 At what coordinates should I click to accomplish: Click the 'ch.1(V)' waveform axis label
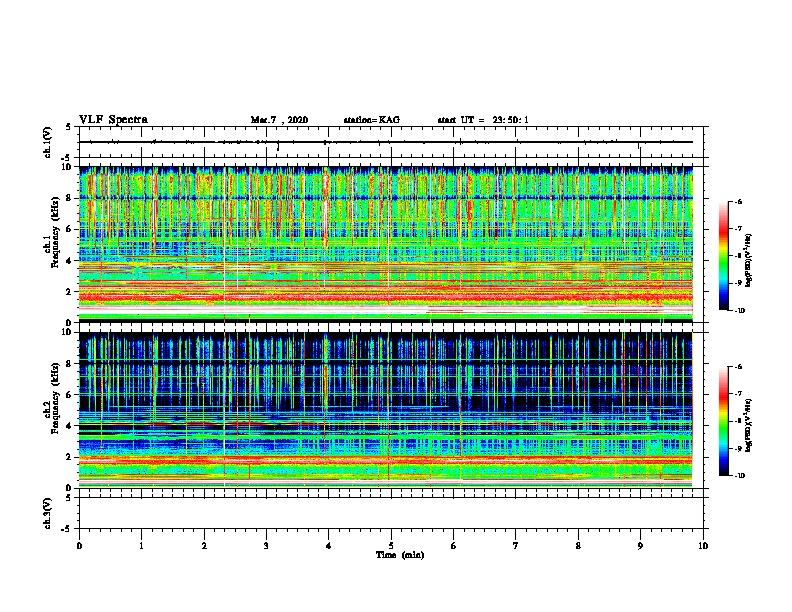(x=48, y=142)
